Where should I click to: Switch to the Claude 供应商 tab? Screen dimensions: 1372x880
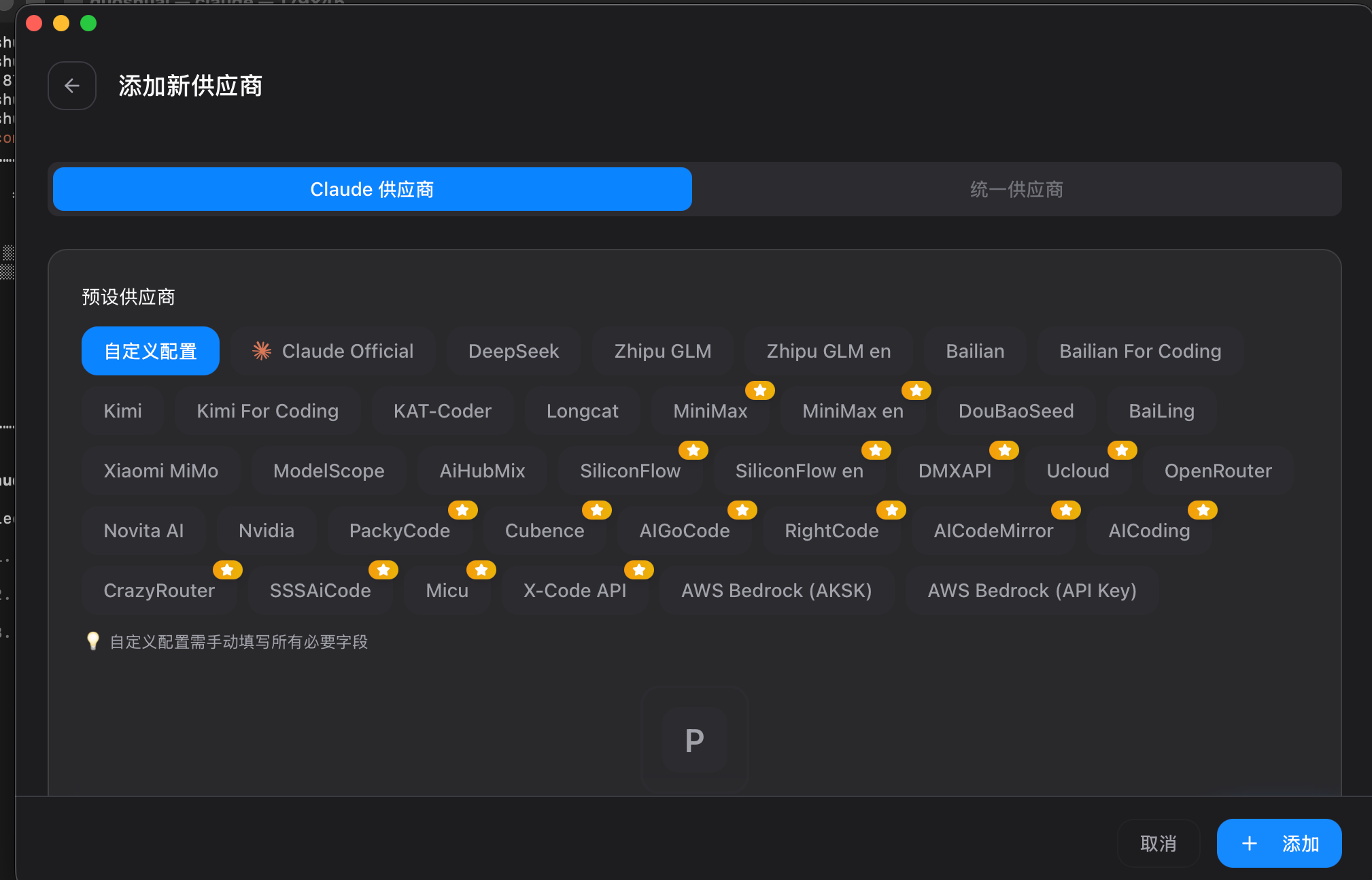click(372, 189)
